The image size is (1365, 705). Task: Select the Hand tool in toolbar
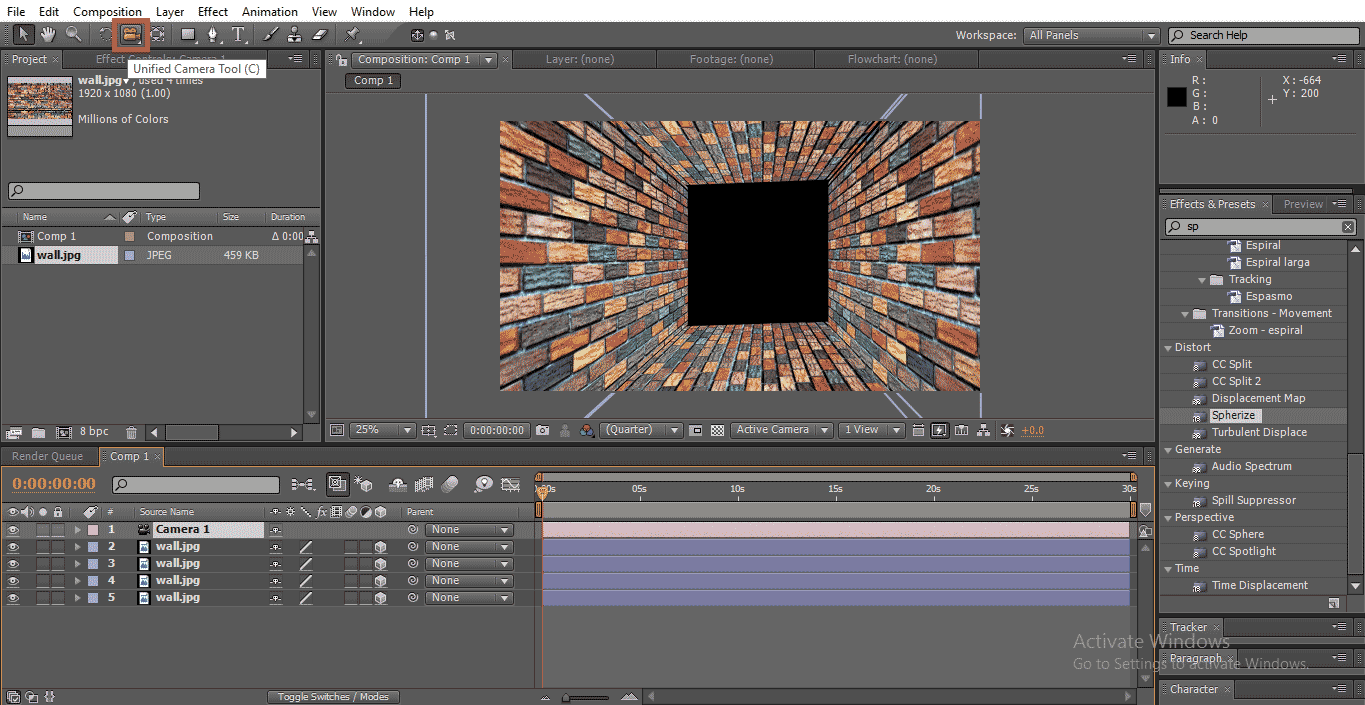[x=48, y=35]
